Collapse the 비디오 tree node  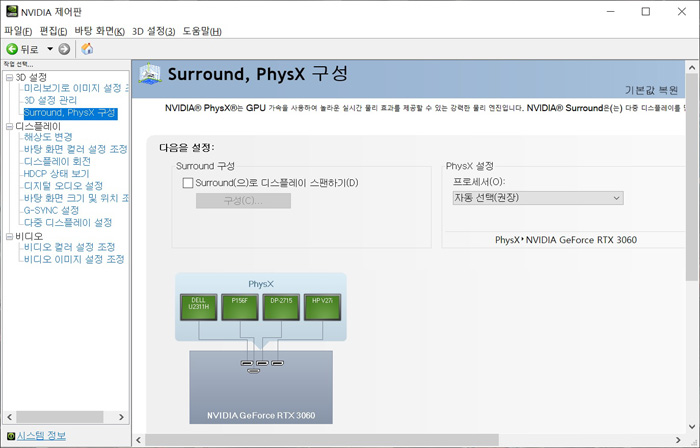coord(9,236)
